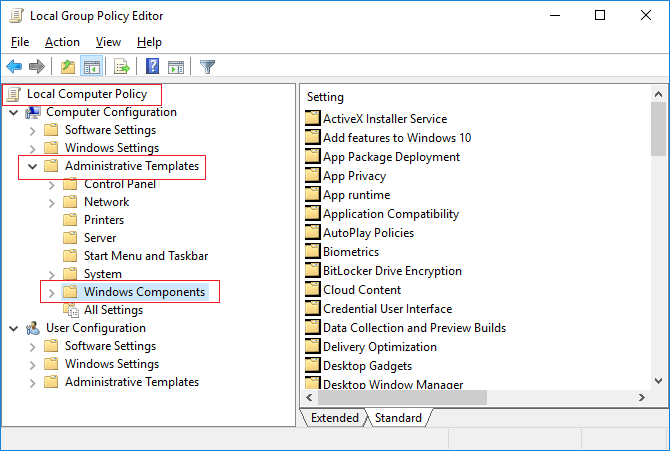Click the Up One Level folder icon

tap(67, 67)
